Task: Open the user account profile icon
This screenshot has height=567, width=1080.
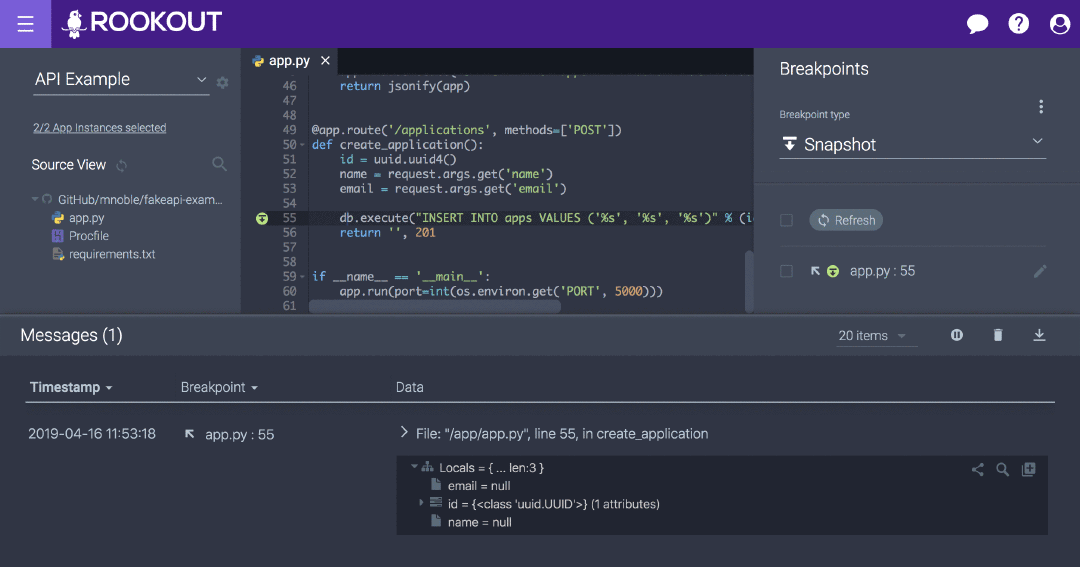Action: (1059, 24)
